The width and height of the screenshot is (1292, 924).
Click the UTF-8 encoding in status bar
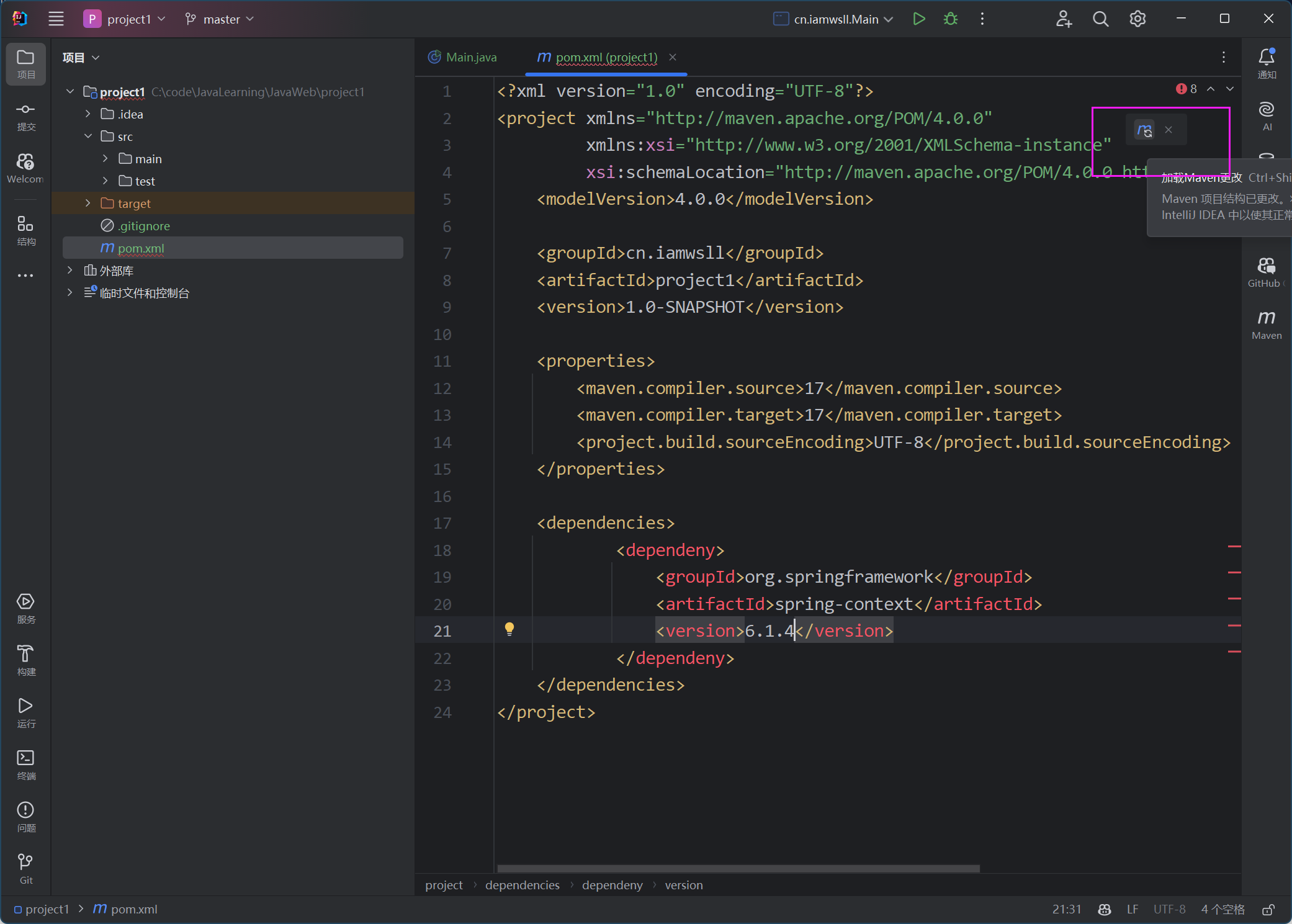point(1169,909)
